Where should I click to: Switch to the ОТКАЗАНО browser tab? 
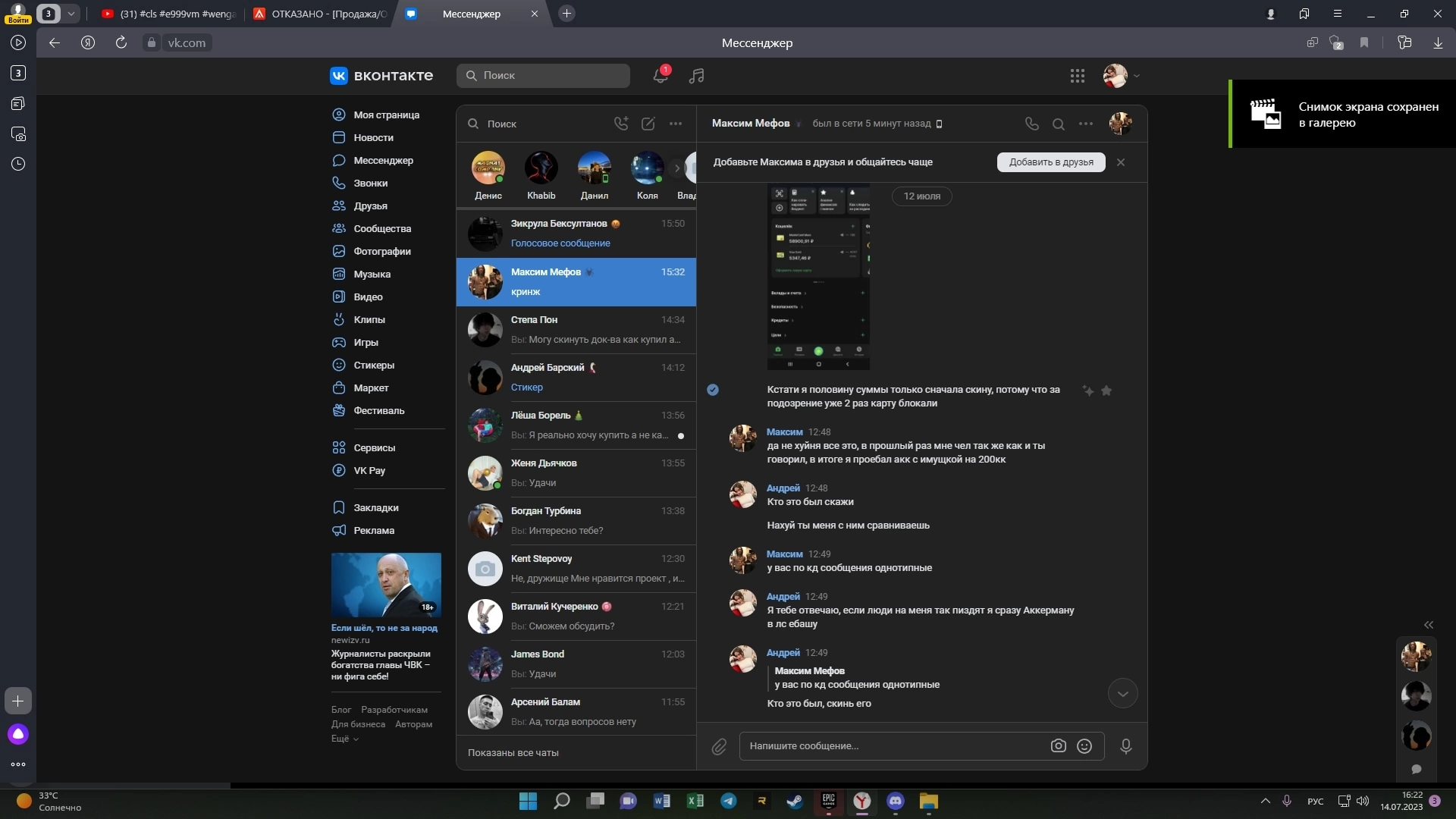point(322,14)
